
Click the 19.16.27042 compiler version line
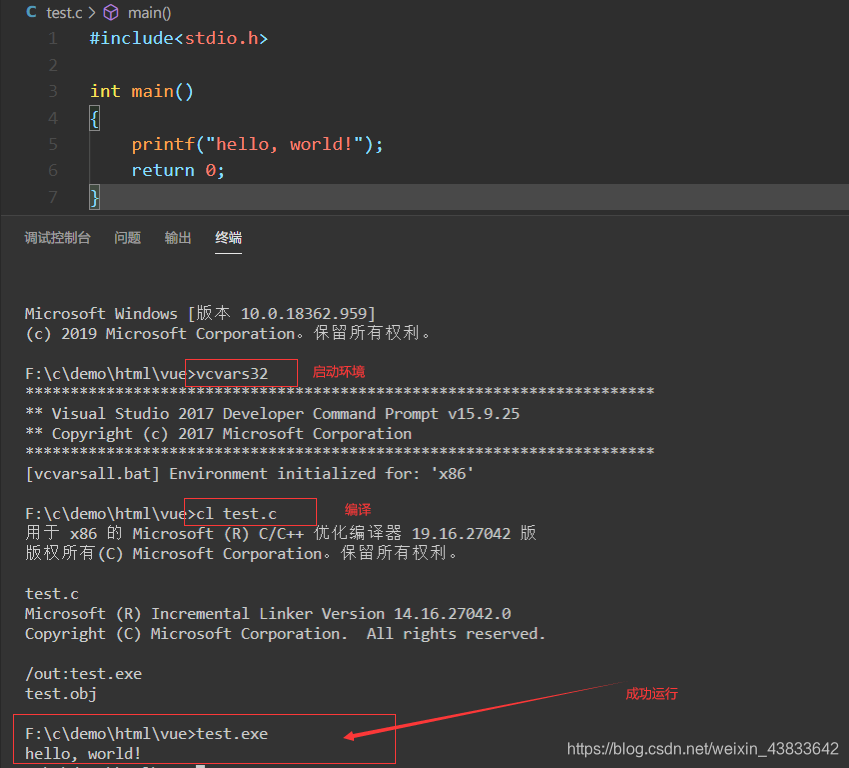[280, 533]
